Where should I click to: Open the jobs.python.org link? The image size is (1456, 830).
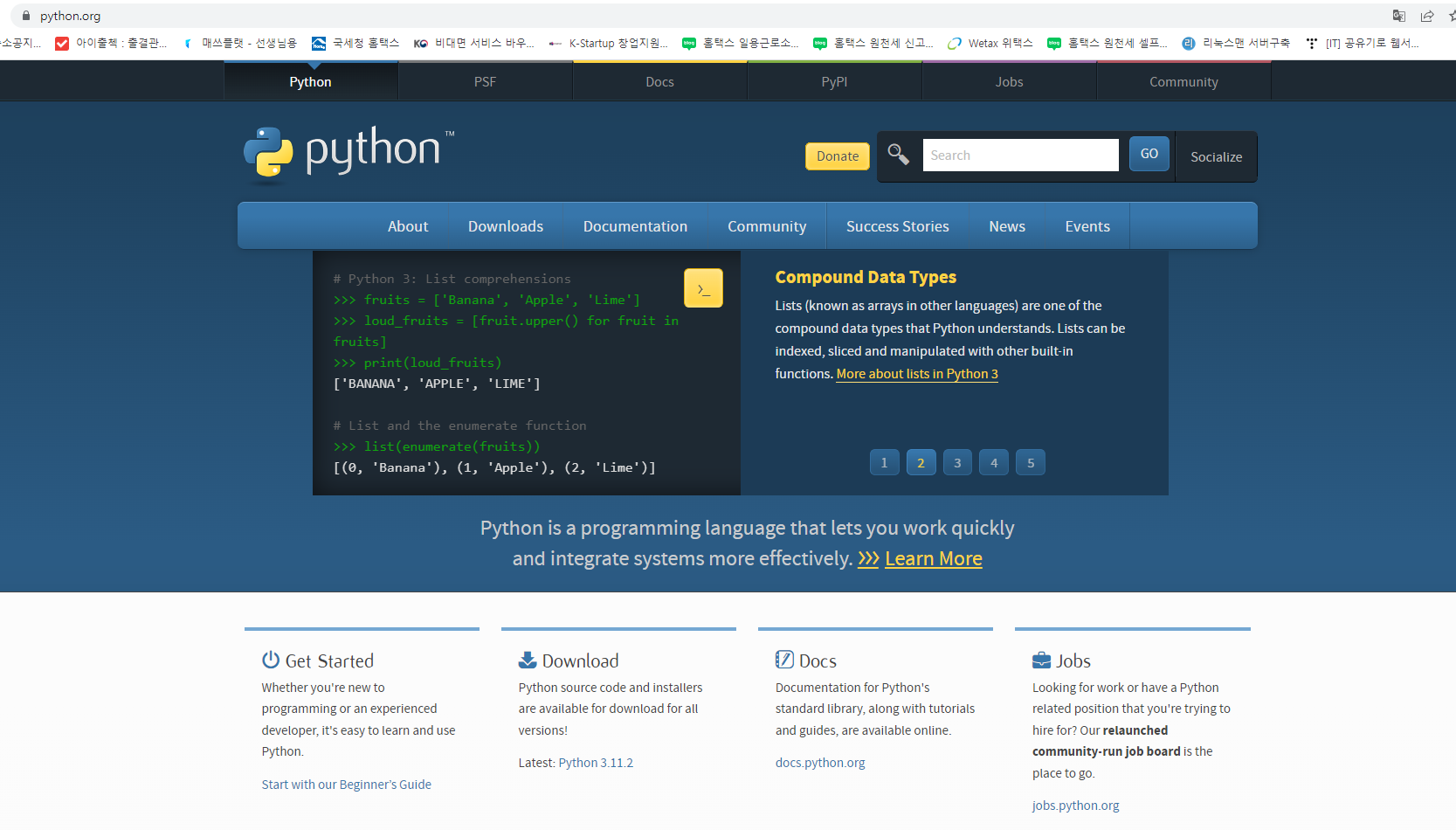coord(1075,806)
